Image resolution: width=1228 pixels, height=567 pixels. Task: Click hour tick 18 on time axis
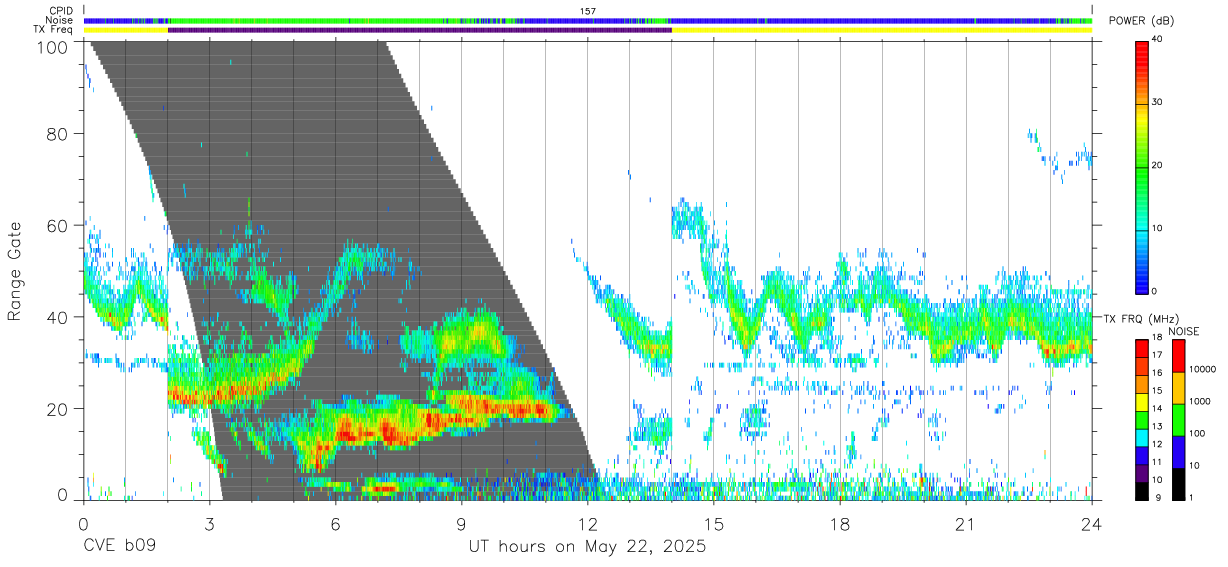point(840,524)
